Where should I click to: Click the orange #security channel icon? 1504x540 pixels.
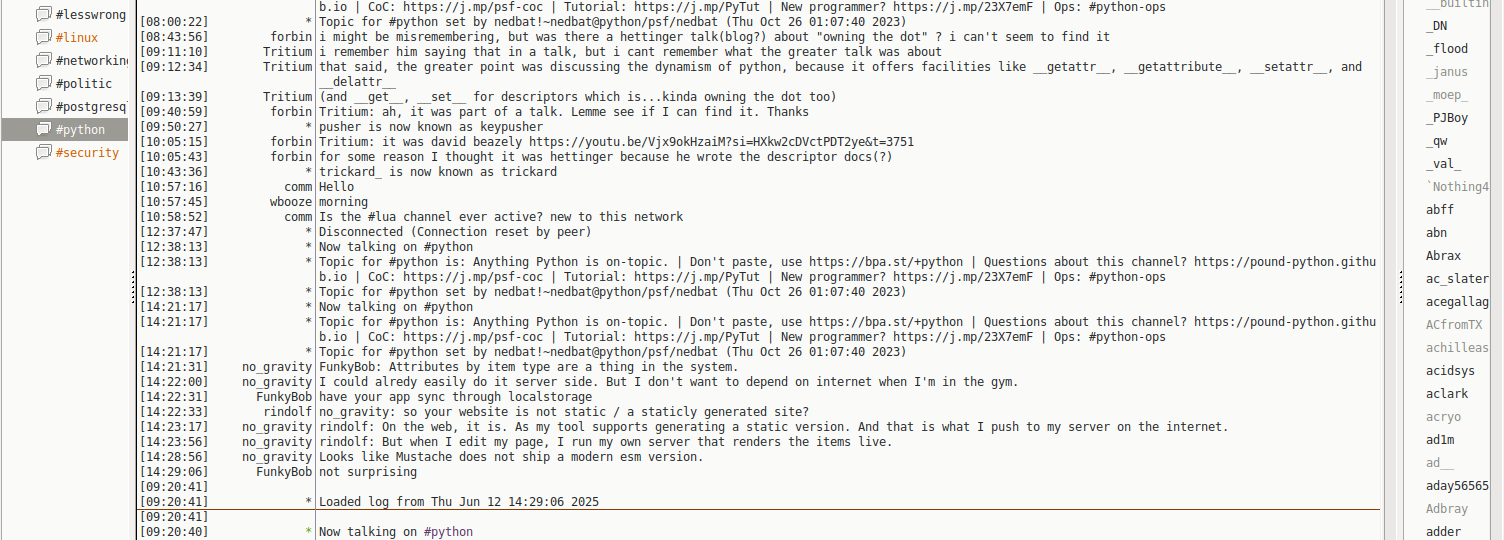(43, 152)
